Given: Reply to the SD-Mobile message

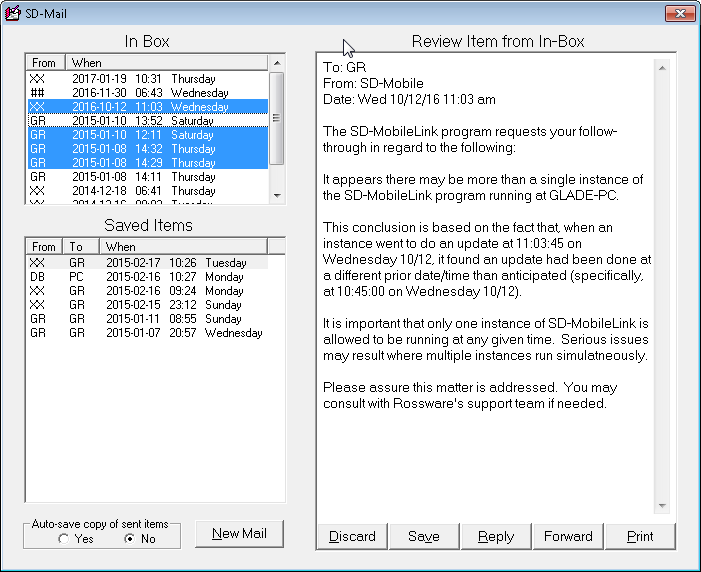Looking at the screenshot, I should pos(496,536).
